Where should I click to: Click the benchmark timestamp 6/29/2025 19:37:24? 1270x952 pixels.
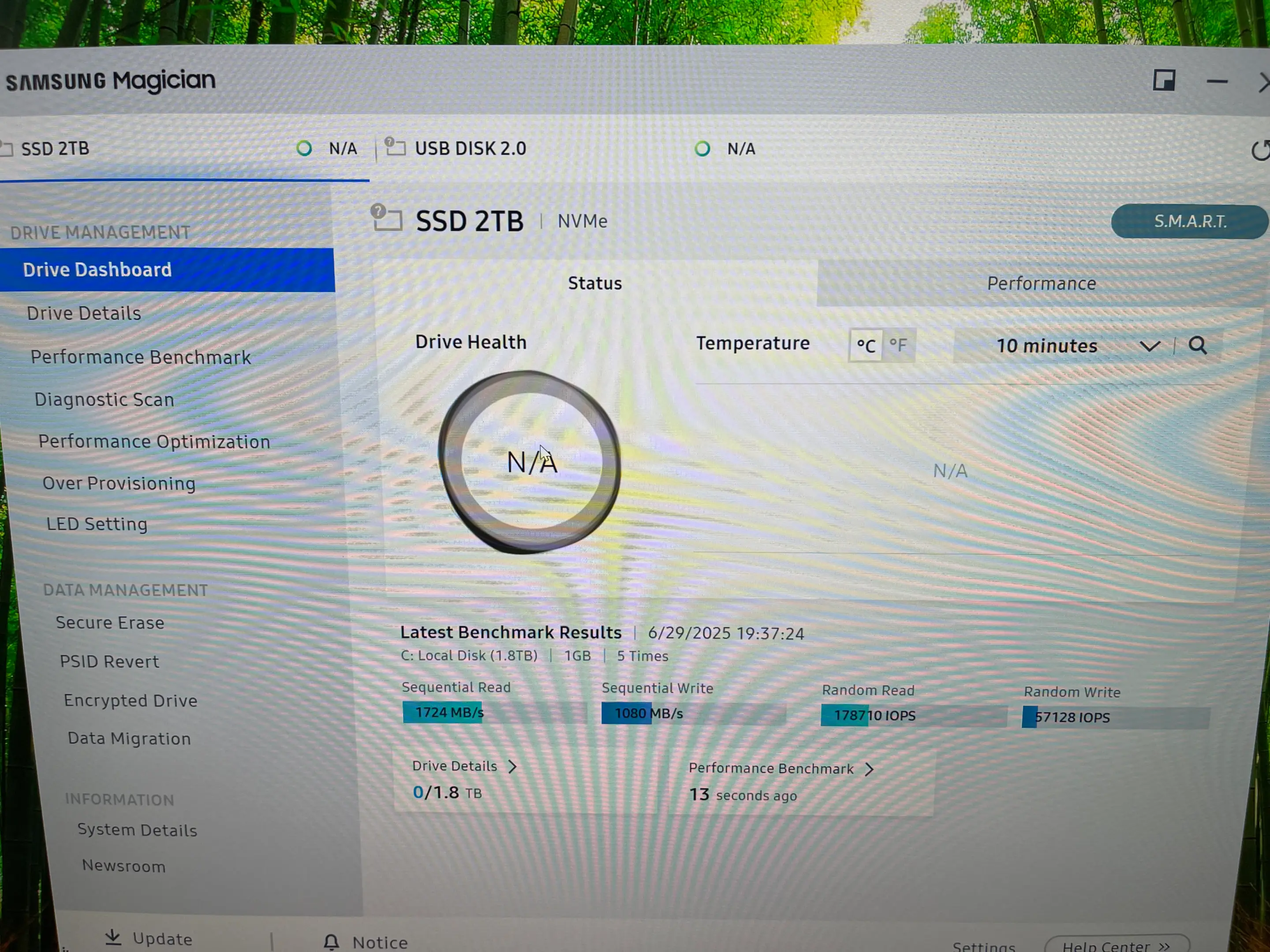pos(726,633)
